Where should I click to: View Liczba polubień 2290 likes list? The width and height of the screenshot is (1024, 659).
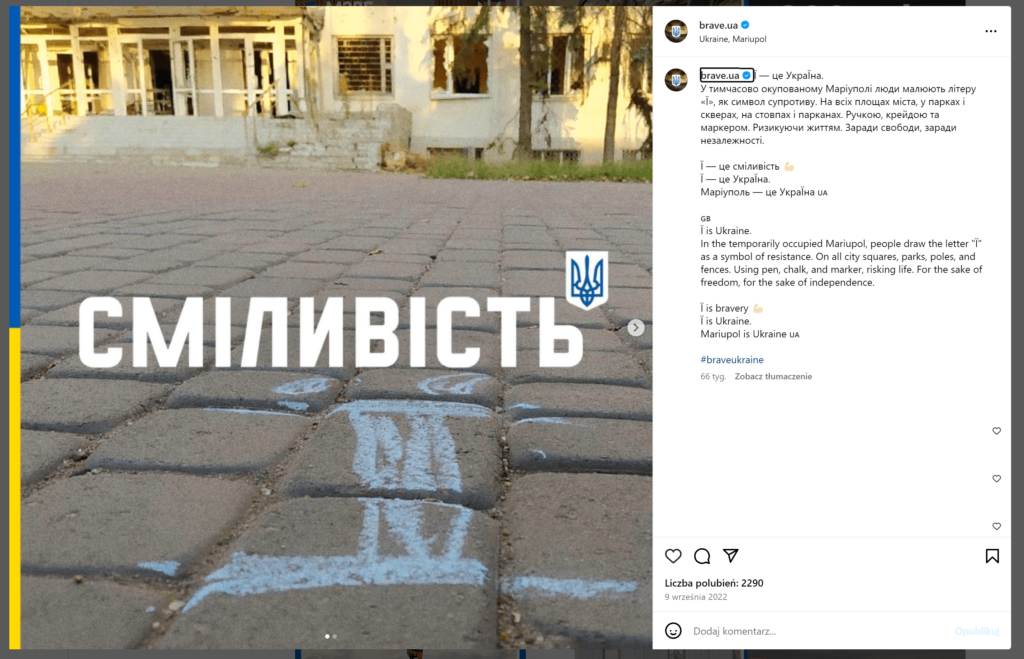[714, 583]
